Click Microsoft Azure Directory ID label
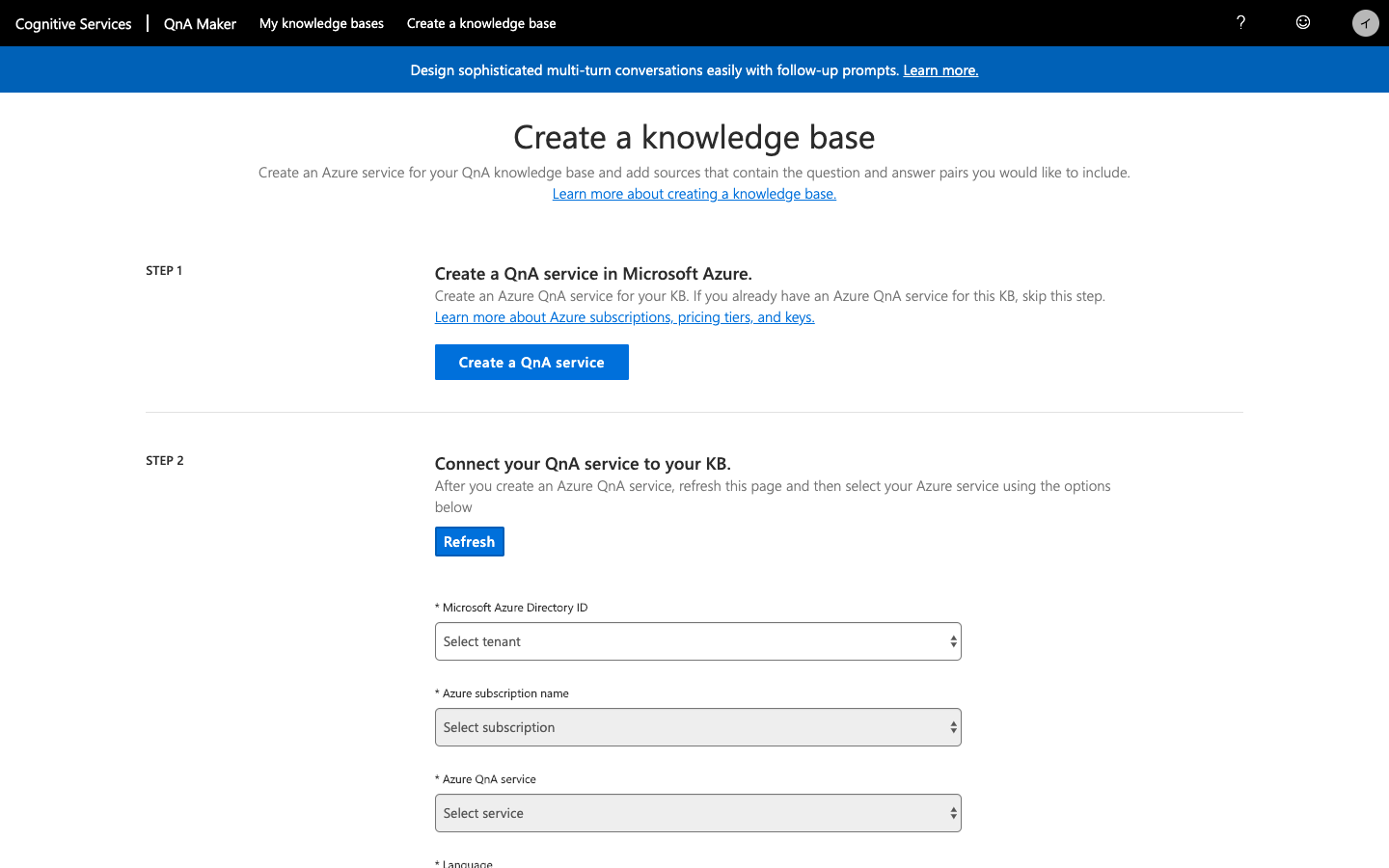 click(511, 608)
